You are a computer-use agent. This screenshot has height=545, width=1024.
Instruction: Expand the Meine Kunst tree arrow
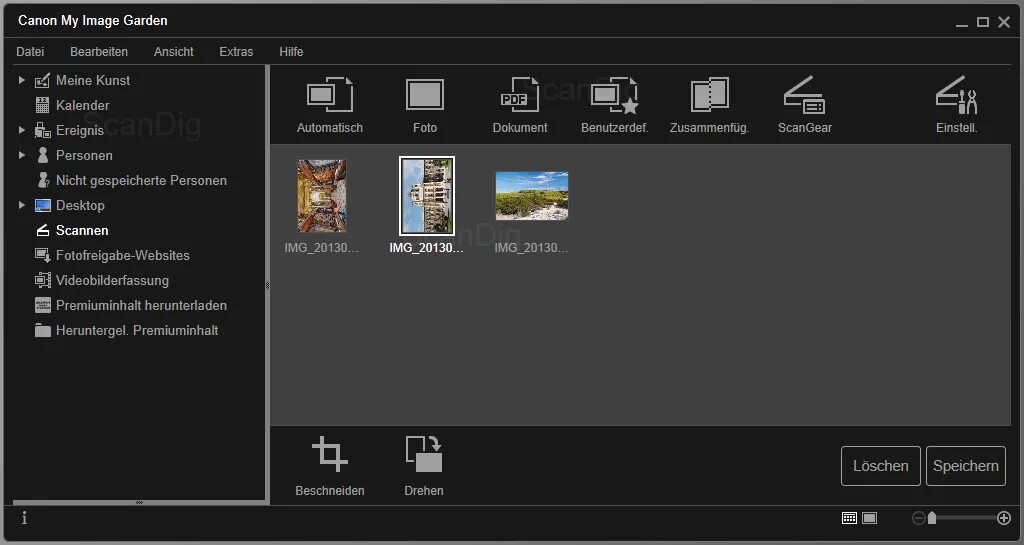(x=22, y=80)
